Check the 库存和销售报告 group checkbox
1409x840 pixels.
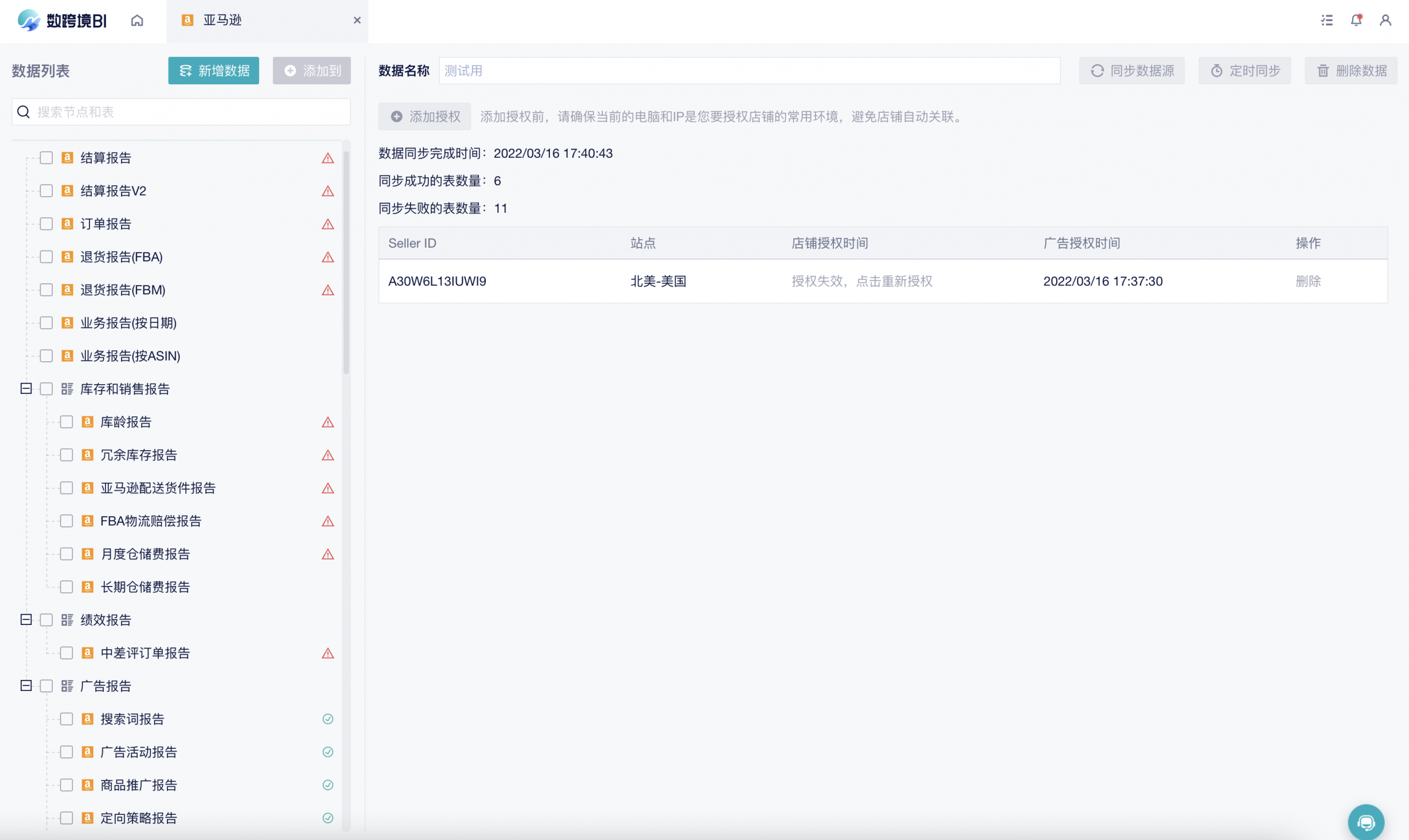pos(46,389)
